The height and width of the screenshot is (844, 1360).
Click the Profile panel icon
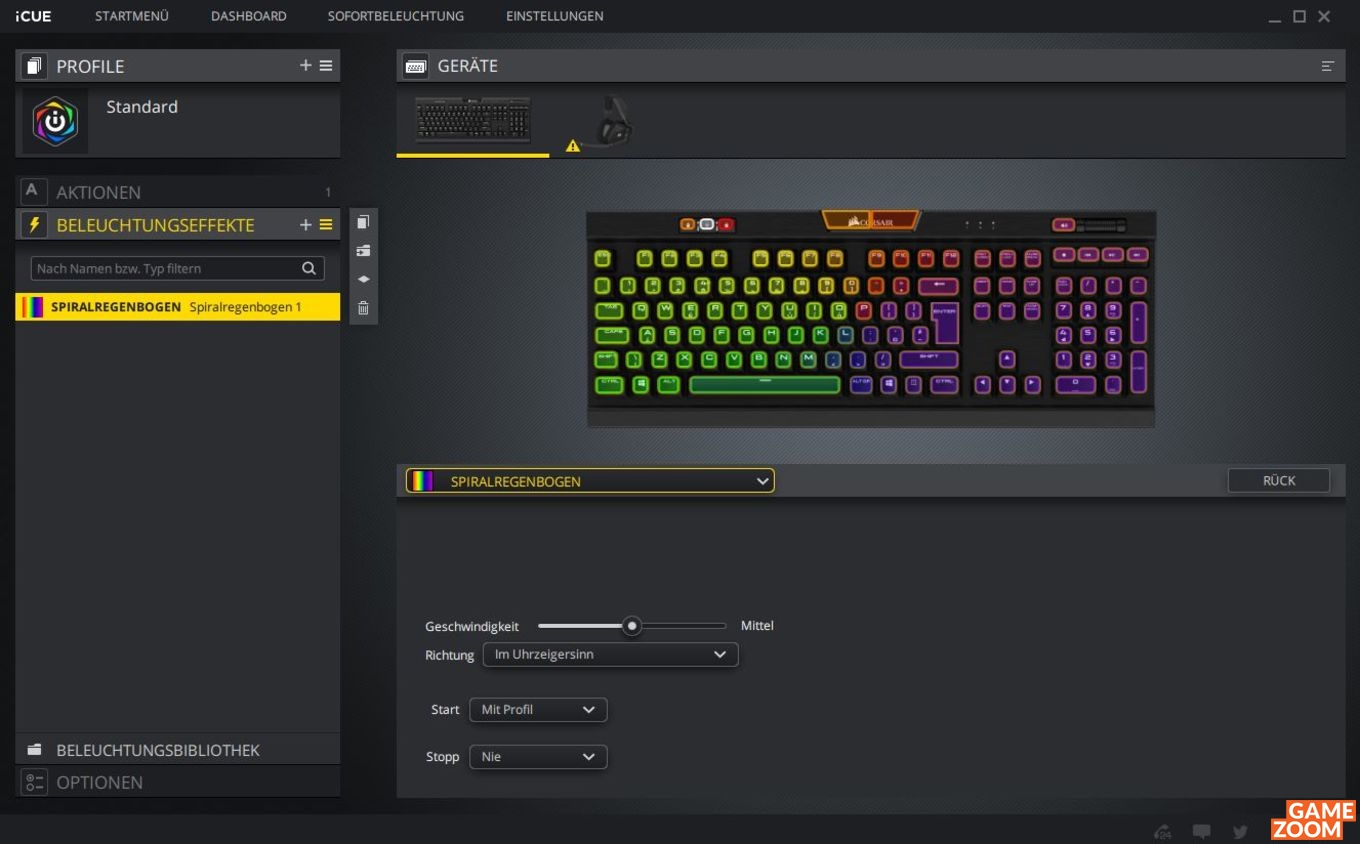point(35,66)
